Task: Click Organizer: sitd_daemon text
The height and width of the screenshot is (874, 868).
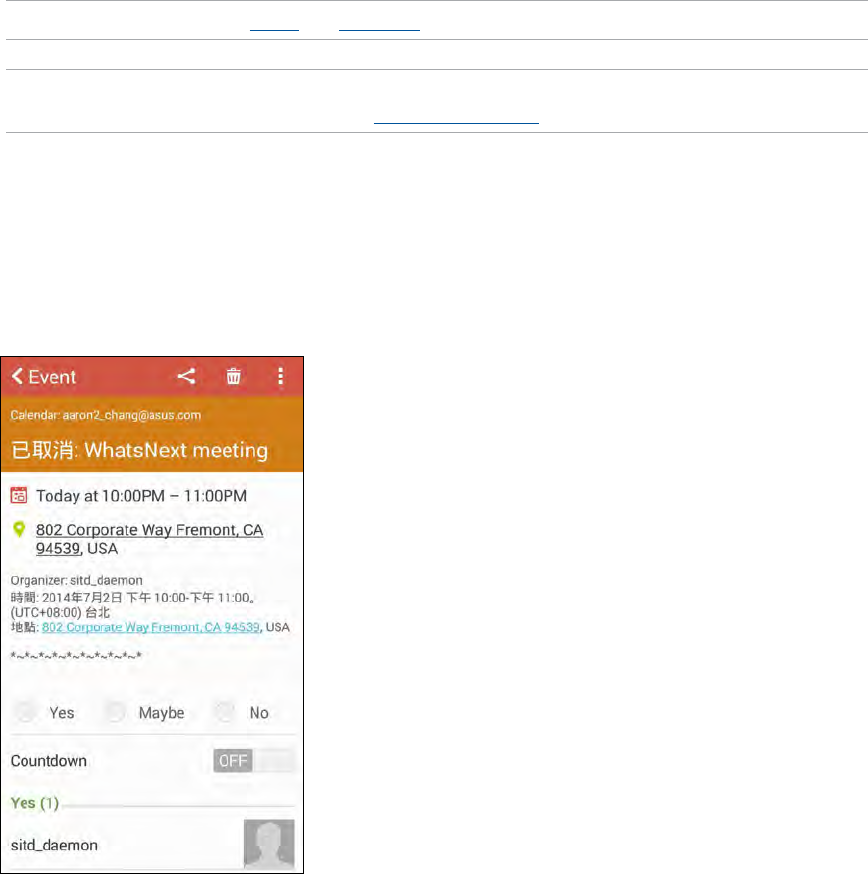Action: coord(76,580)
